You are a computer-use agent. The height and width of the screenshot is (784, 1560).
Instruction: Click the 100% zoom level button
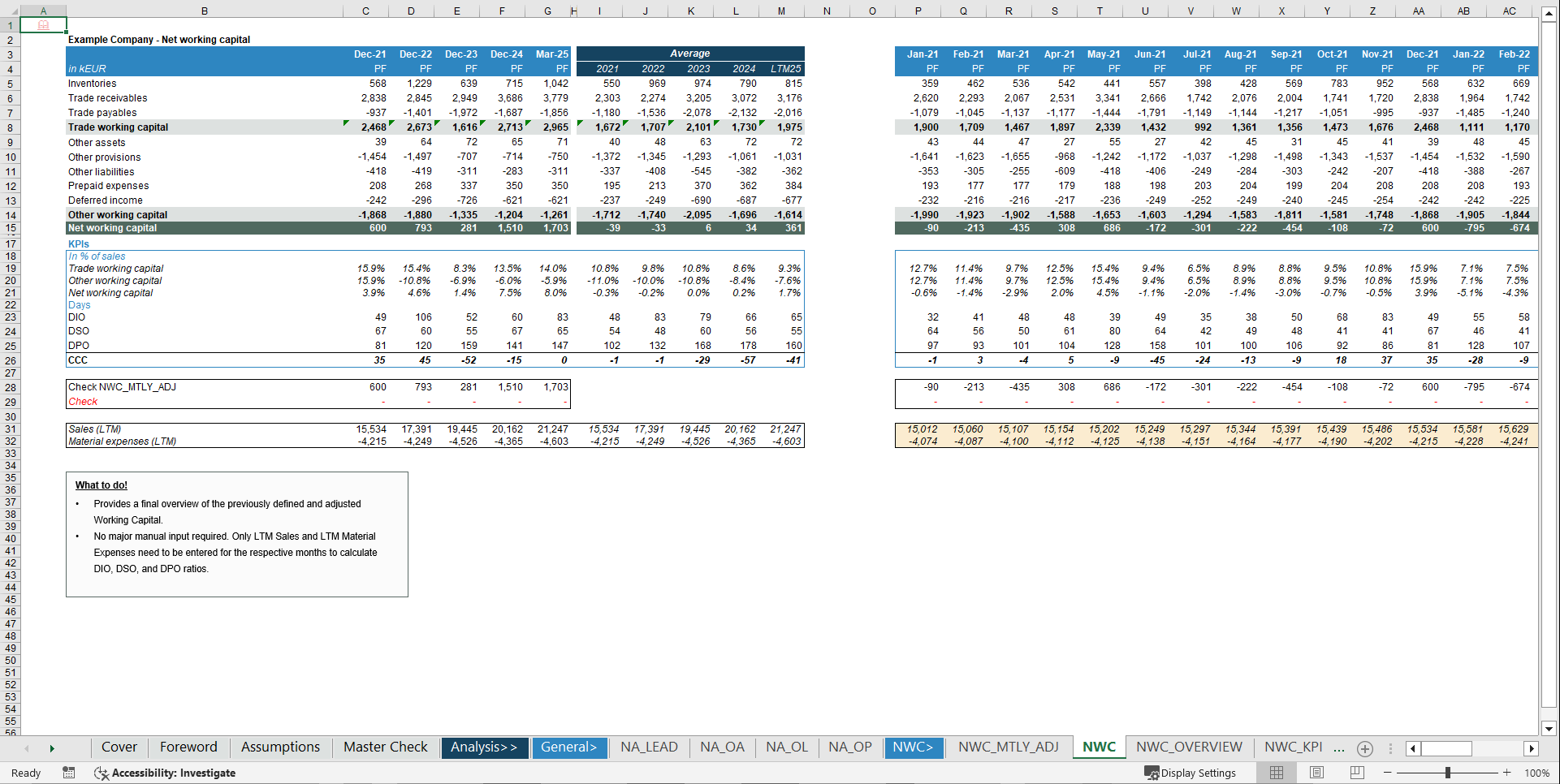[x=1537, y=773]
